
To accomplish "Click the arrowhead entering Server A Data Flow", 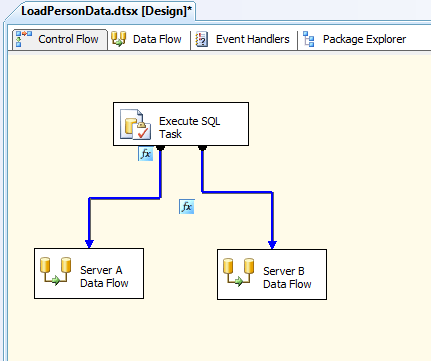I will pos(89,244).
